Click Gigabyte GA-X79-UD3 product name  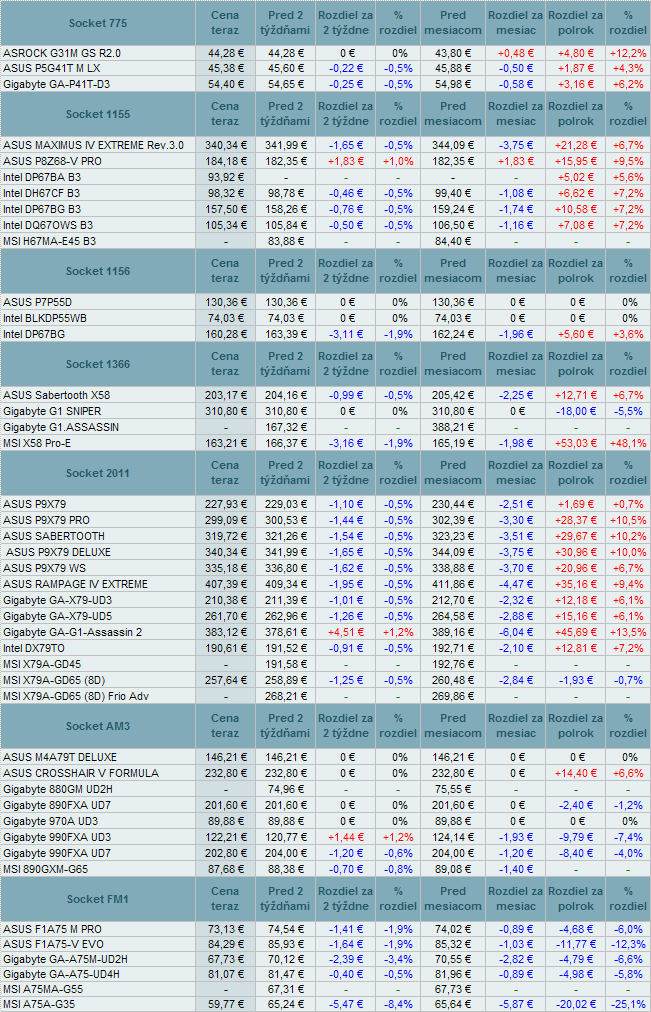(57, 600)
